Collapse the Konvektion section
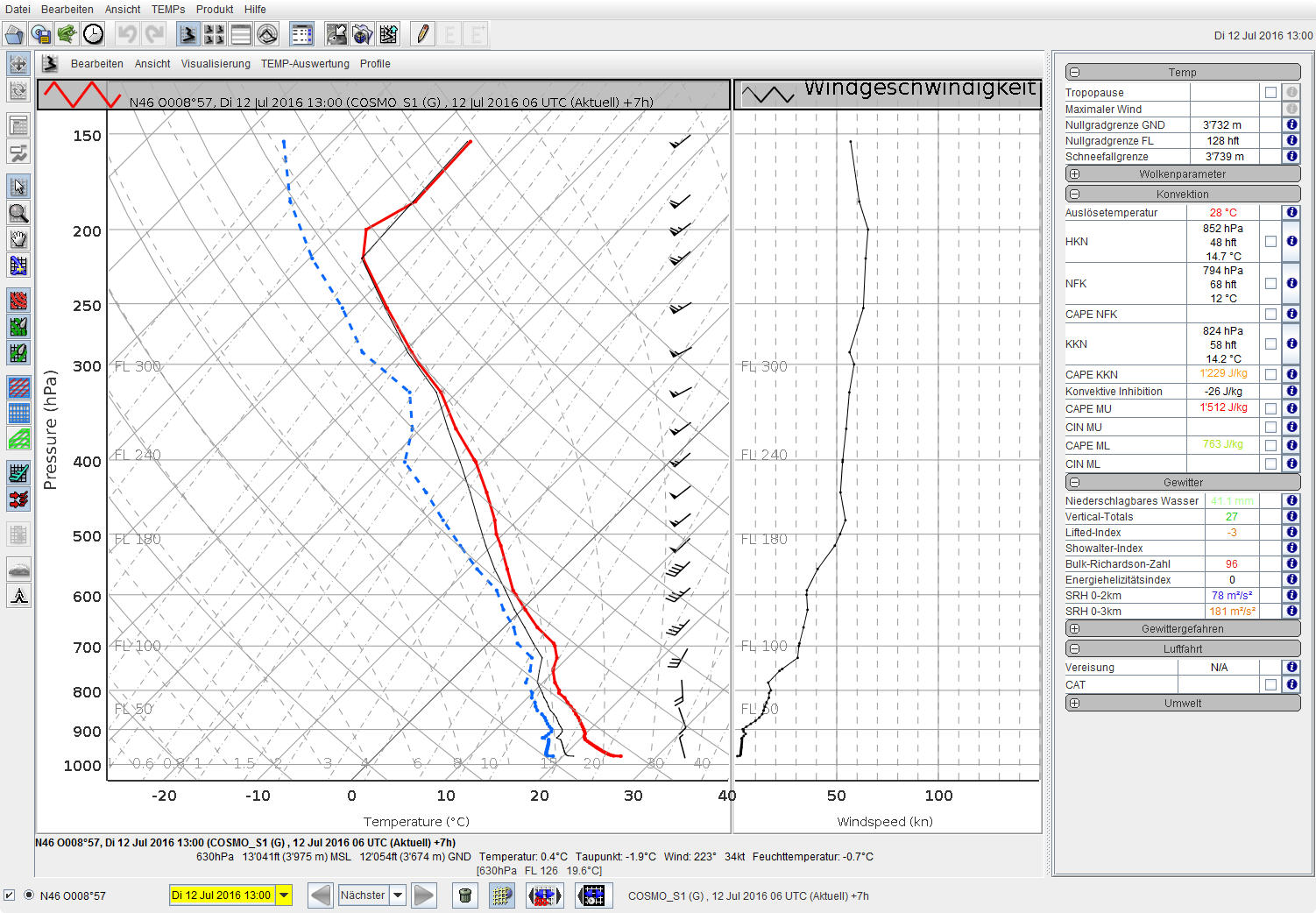 tap(1074, 195)
